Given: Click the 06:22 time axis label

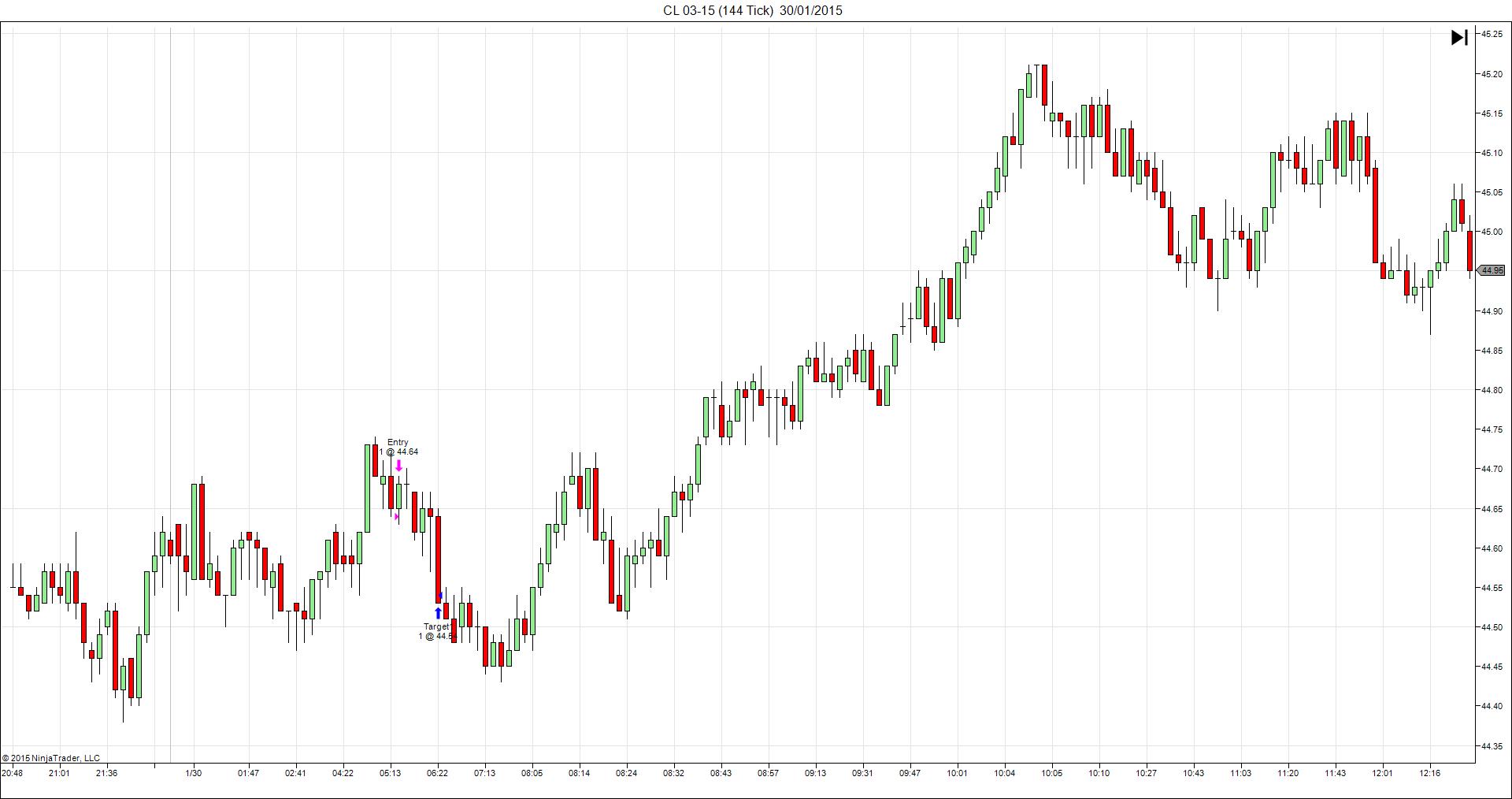Looking at the screenshot, I should [x=437, y=773].
